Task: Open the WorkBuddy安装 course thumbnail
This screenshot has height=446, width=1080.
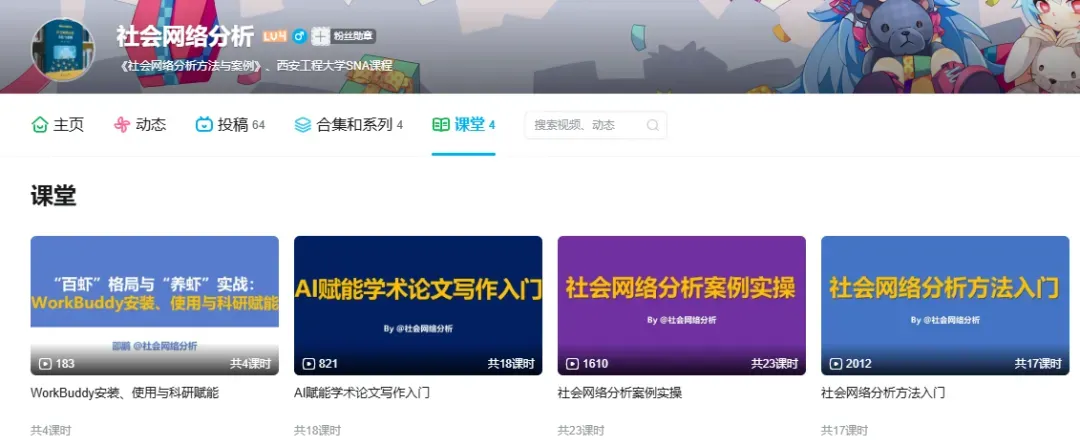Action: point(155,306)
